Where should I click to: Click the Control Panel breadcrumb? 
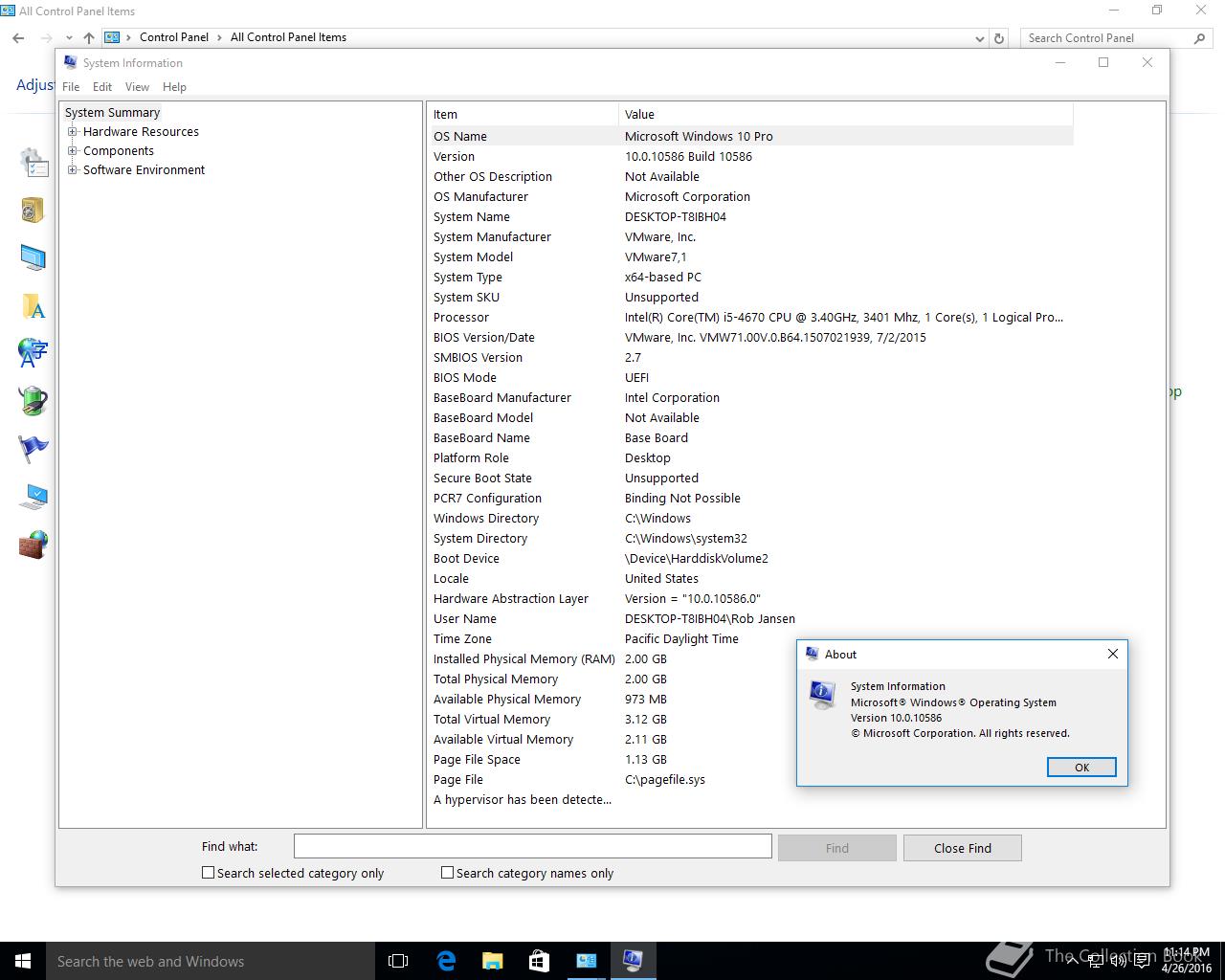pyautogui.click(x=174, y=37)
